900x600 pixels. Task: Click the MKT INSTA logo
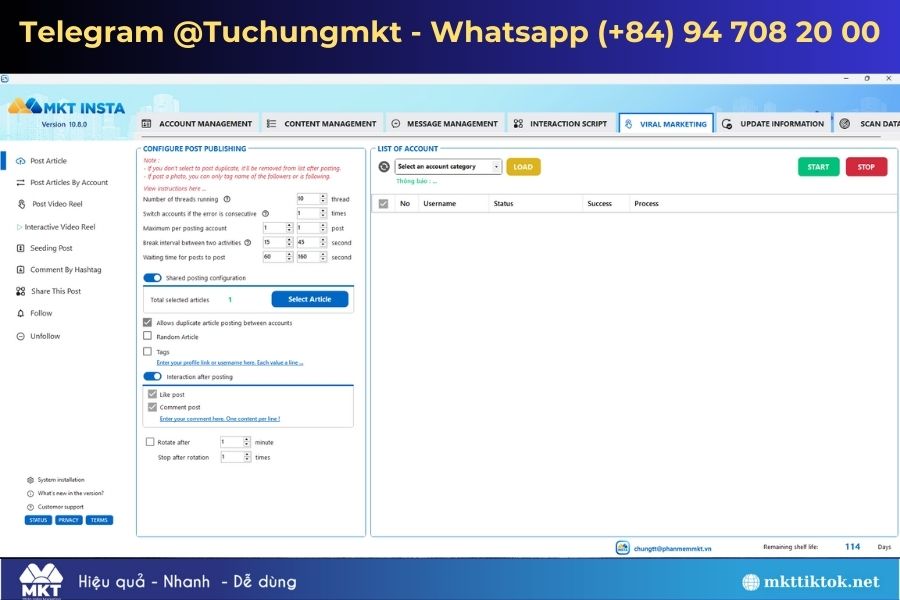coord(67,106)
